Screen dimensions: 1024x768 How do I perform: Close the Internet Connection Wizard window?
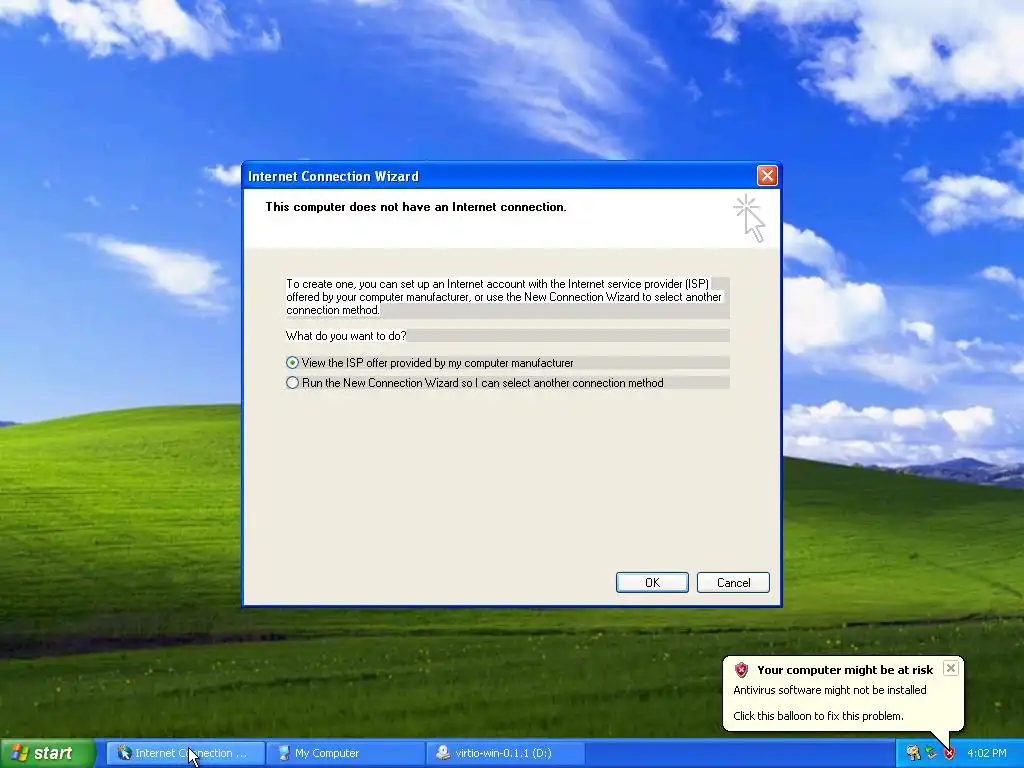click(x=767, y=176)
